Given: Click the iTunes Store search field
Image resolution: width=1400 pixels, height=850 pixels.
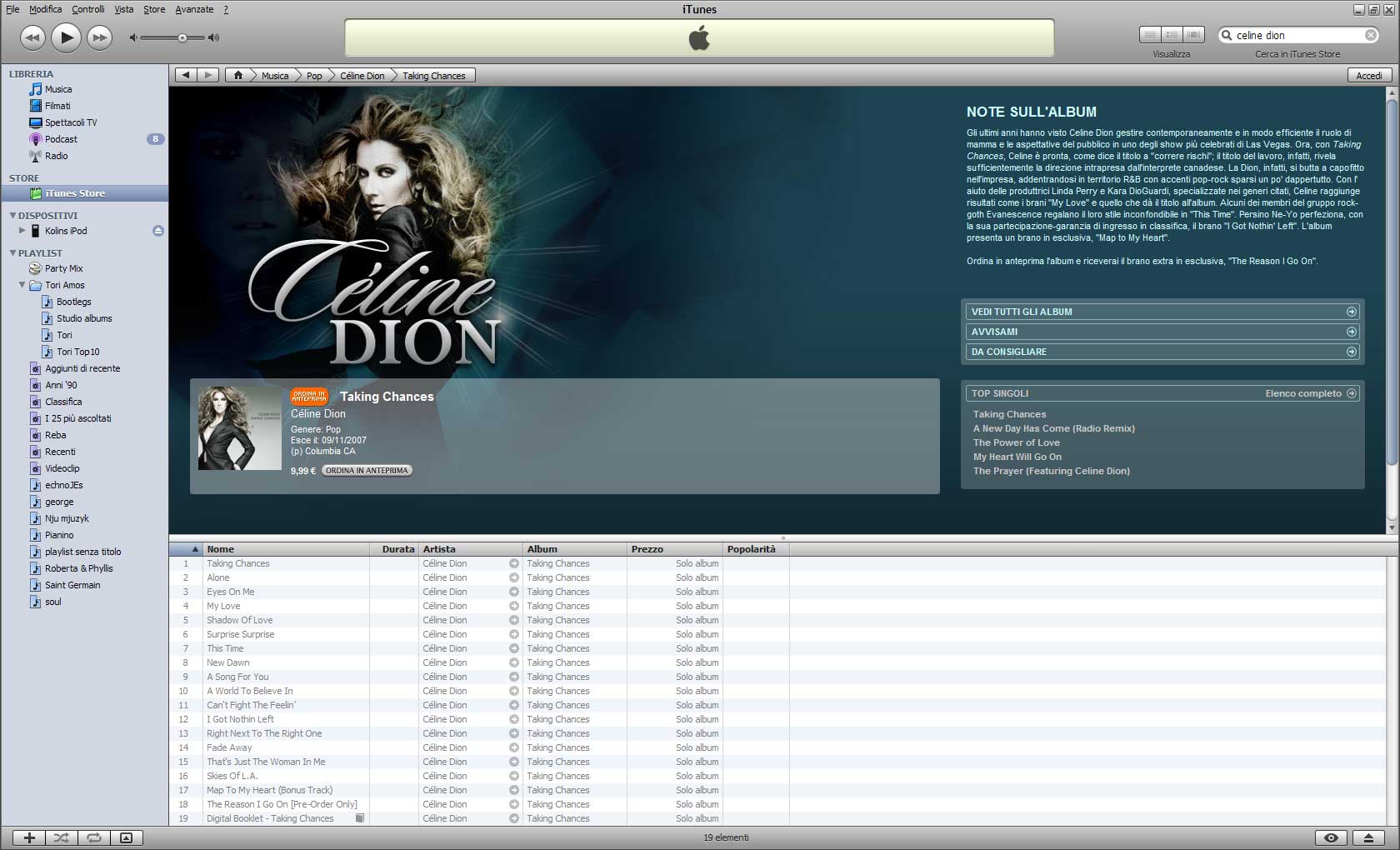Looking at the screenshot, I should [1298, 35].
